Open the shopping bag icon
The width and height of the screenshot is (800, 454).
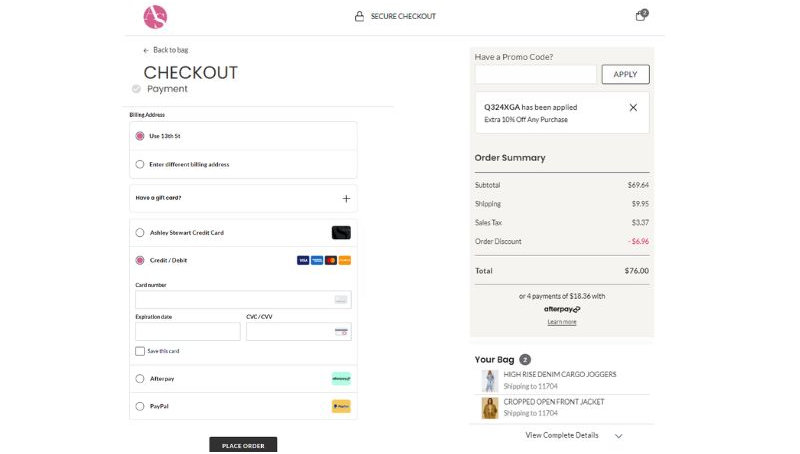pyautogui.click(x=641, y=15)
